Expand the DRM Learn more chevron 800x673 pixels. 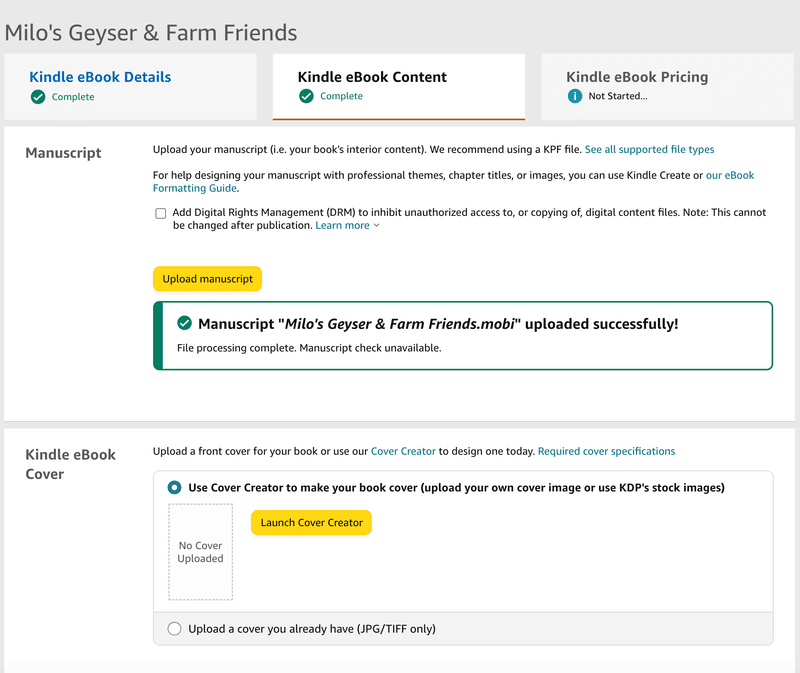[x=377, y=226]
